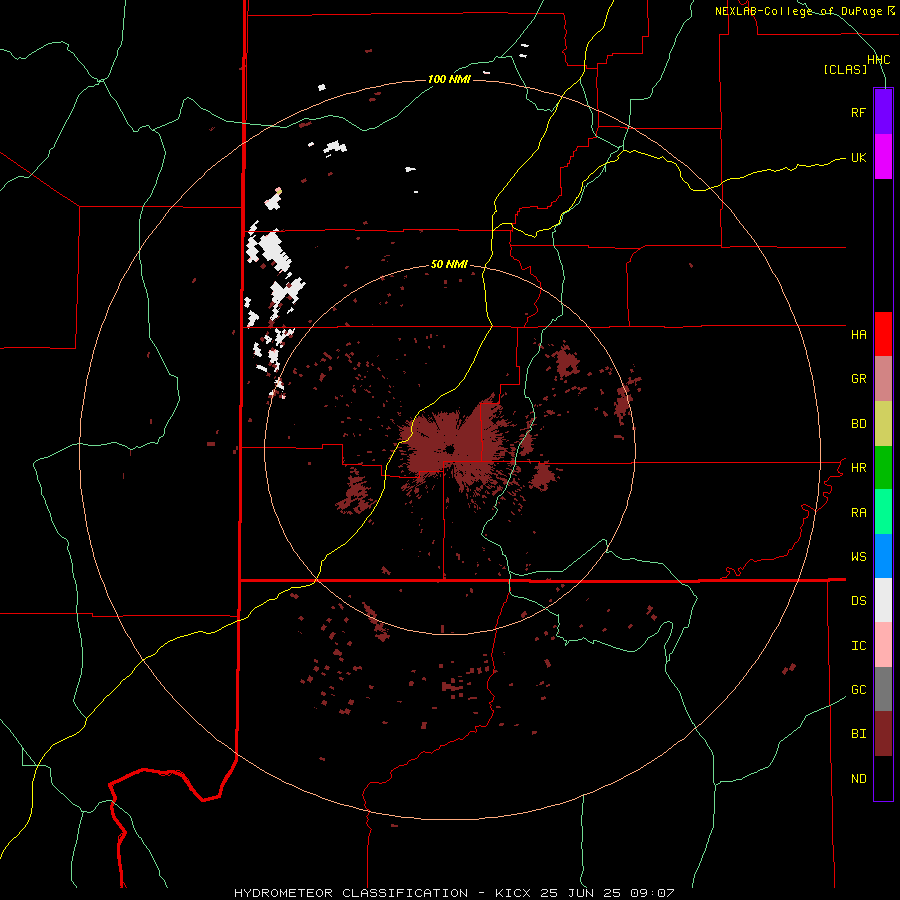Viewport: 900px width, 900px height.
Task: Click the red HA legend swatch
Action: tap(883, 334)
